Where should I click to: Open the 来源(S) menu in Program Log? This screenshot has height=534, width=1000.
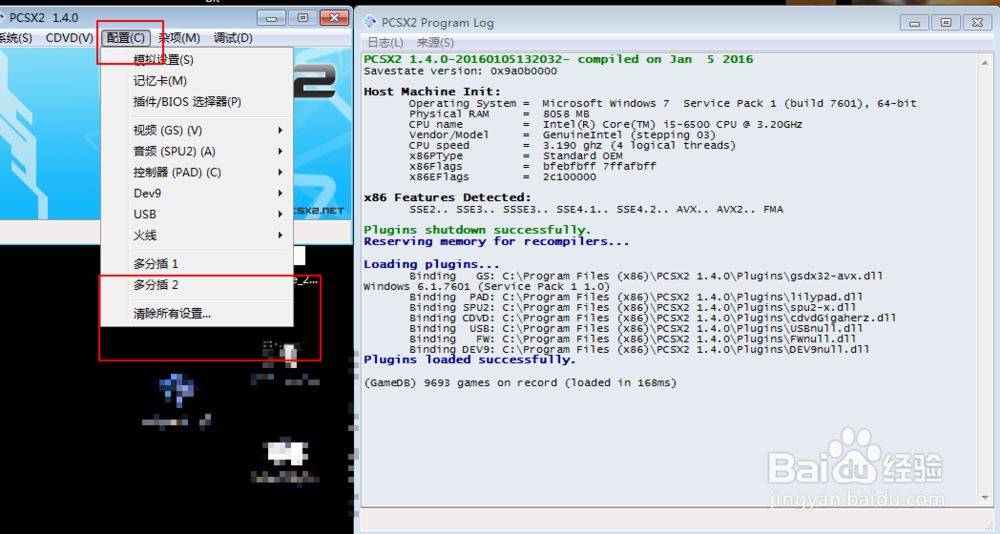click(435, 43)
